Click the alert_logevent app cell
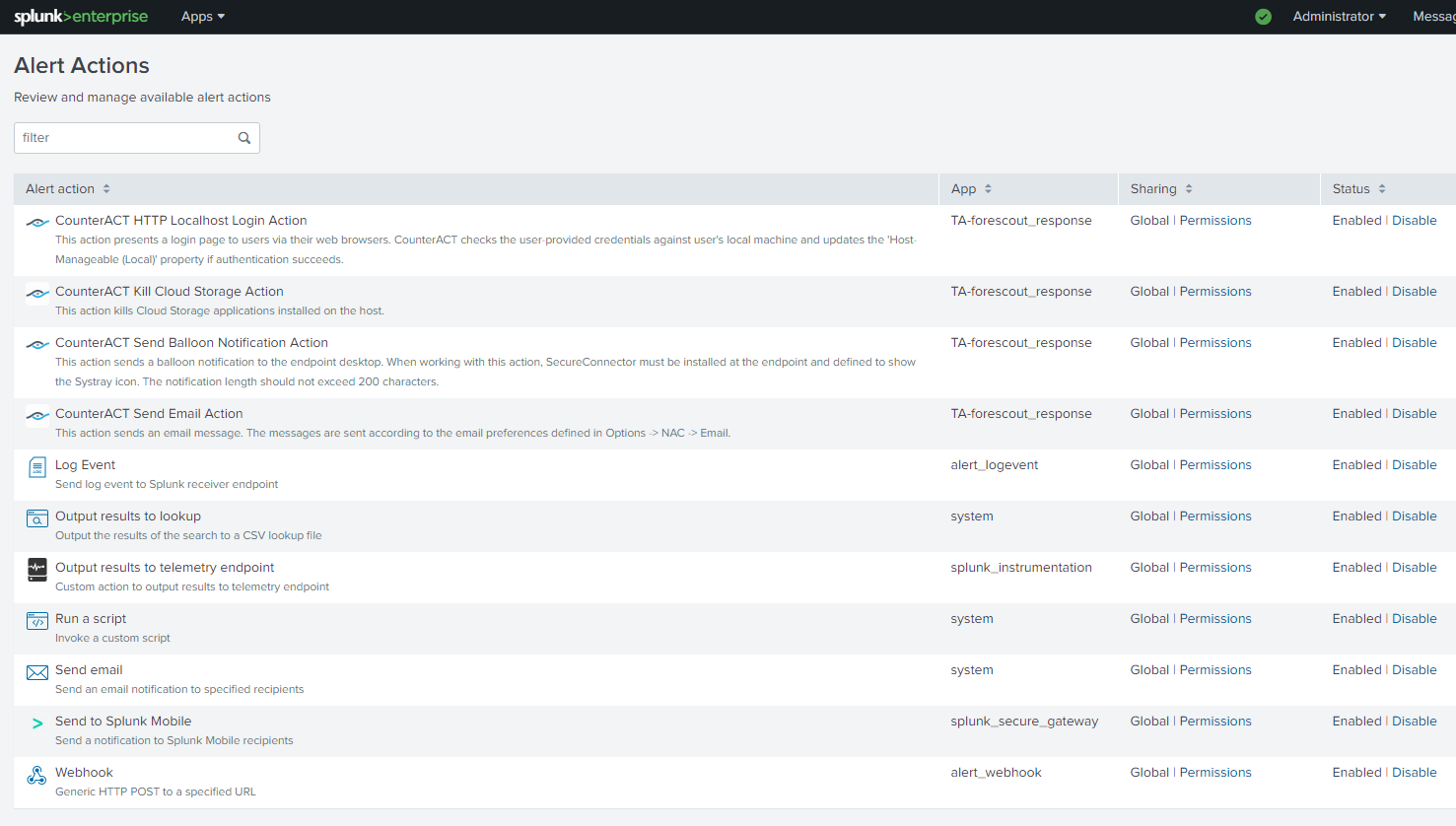 [995, 465]
